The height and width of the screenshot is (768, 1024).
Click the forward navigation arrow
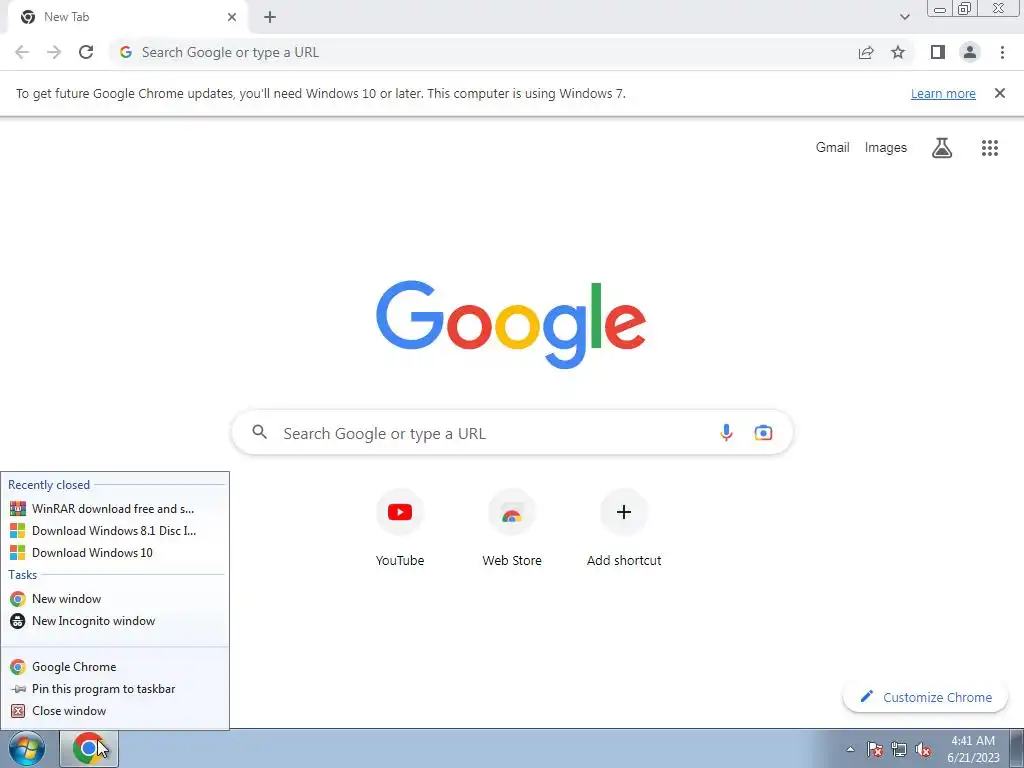point(54,52)
